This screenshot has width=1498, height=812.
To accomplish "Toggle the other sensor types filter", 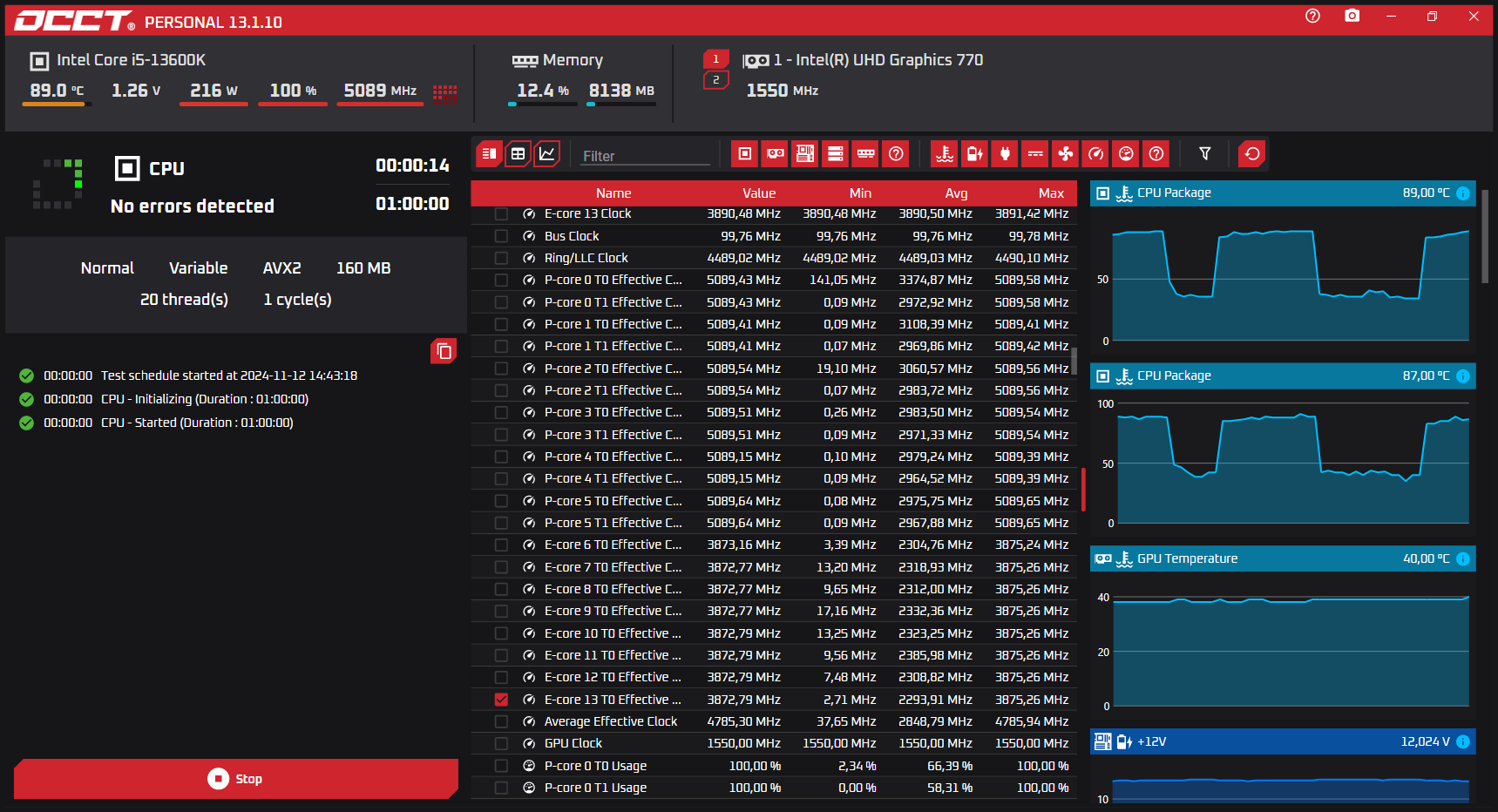I will (x=1156, y=154).
